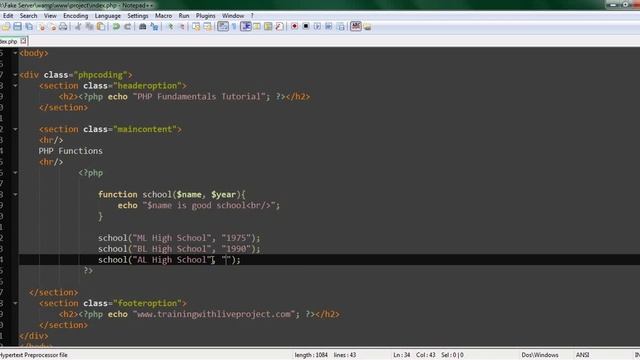Toggle synchronized horizontal scrolling icon

click(x=208, y=27)
